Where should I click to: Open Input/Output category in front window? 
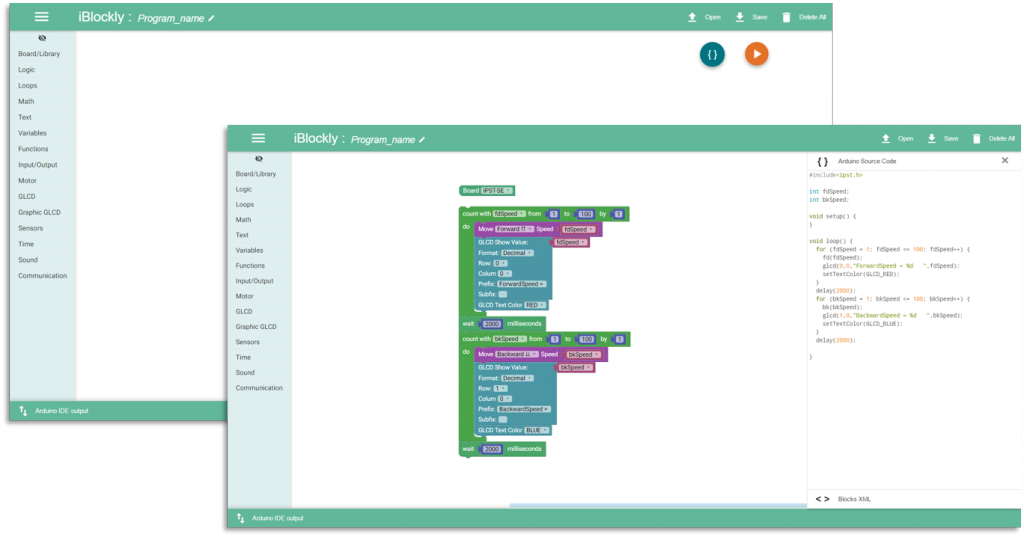[x=255, y=281]
